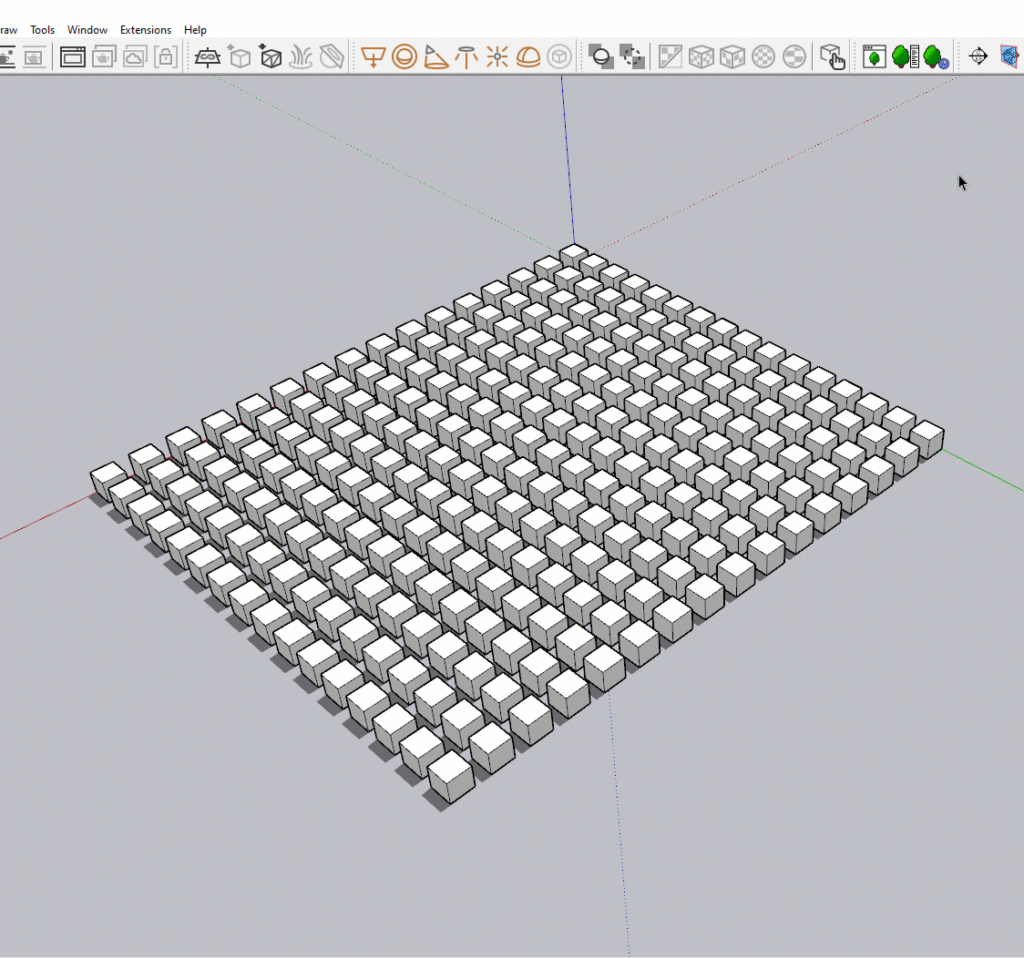The height and width of the screenshot is (958, 1024).
Task: Click the orange dome tool icon
Action: (527, 57)
